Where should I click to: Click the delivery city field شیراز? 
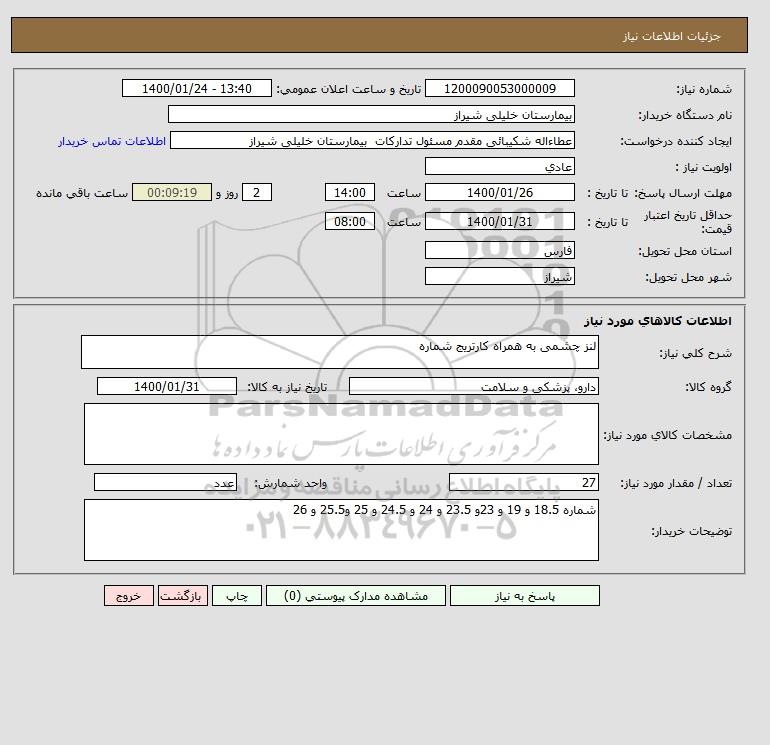[x=499, y=276]
